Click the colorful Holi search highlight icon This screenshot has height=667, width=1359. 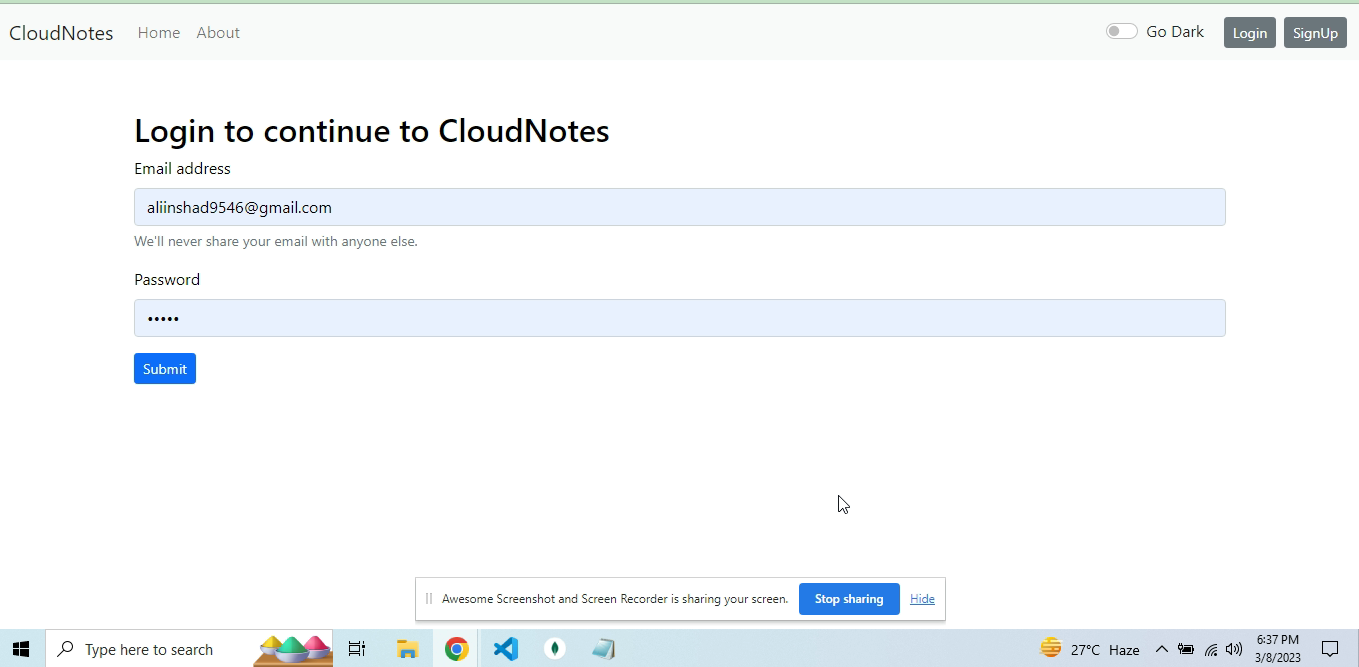click(293, 649)
